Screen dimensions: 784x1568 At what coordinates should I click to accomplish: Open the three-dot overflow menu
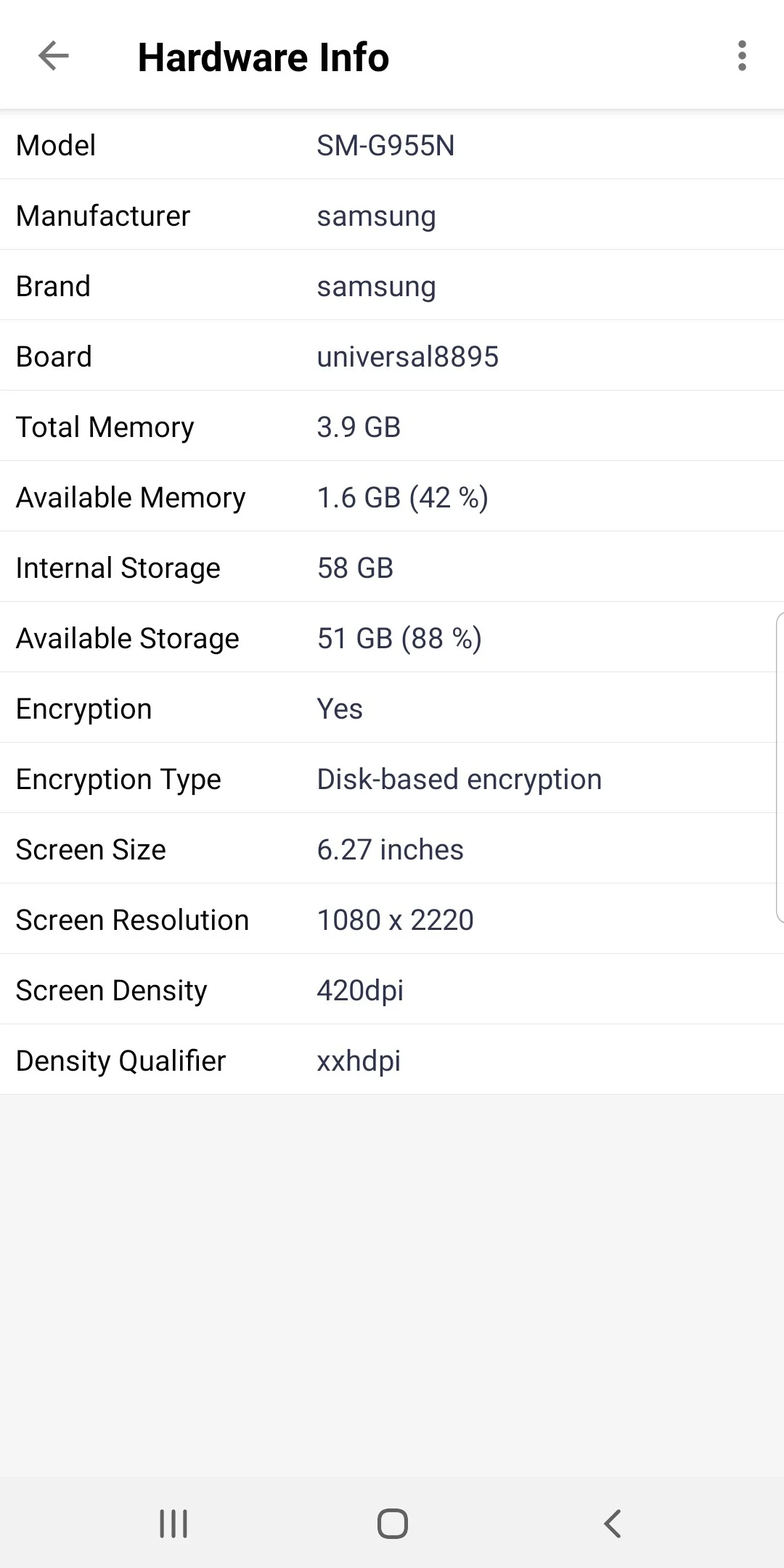click(x=741, y=56)
